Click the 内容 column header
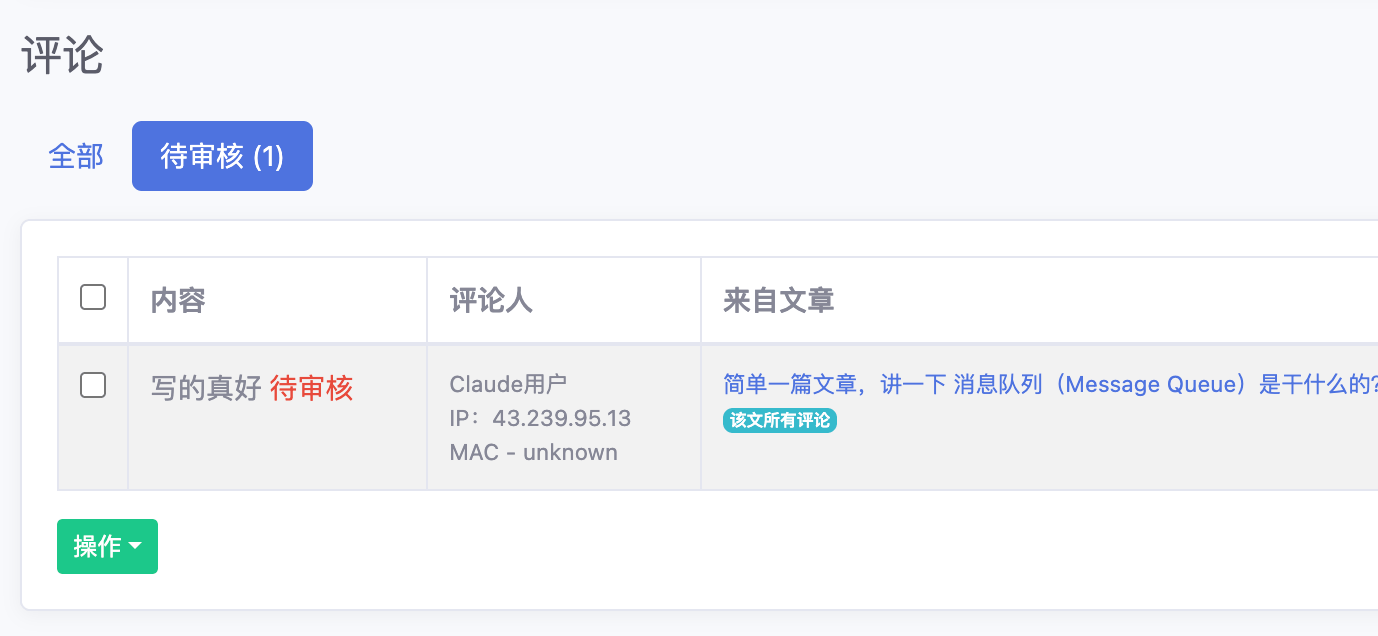The width and height of the screenshot is (1378, 636). 178,300
